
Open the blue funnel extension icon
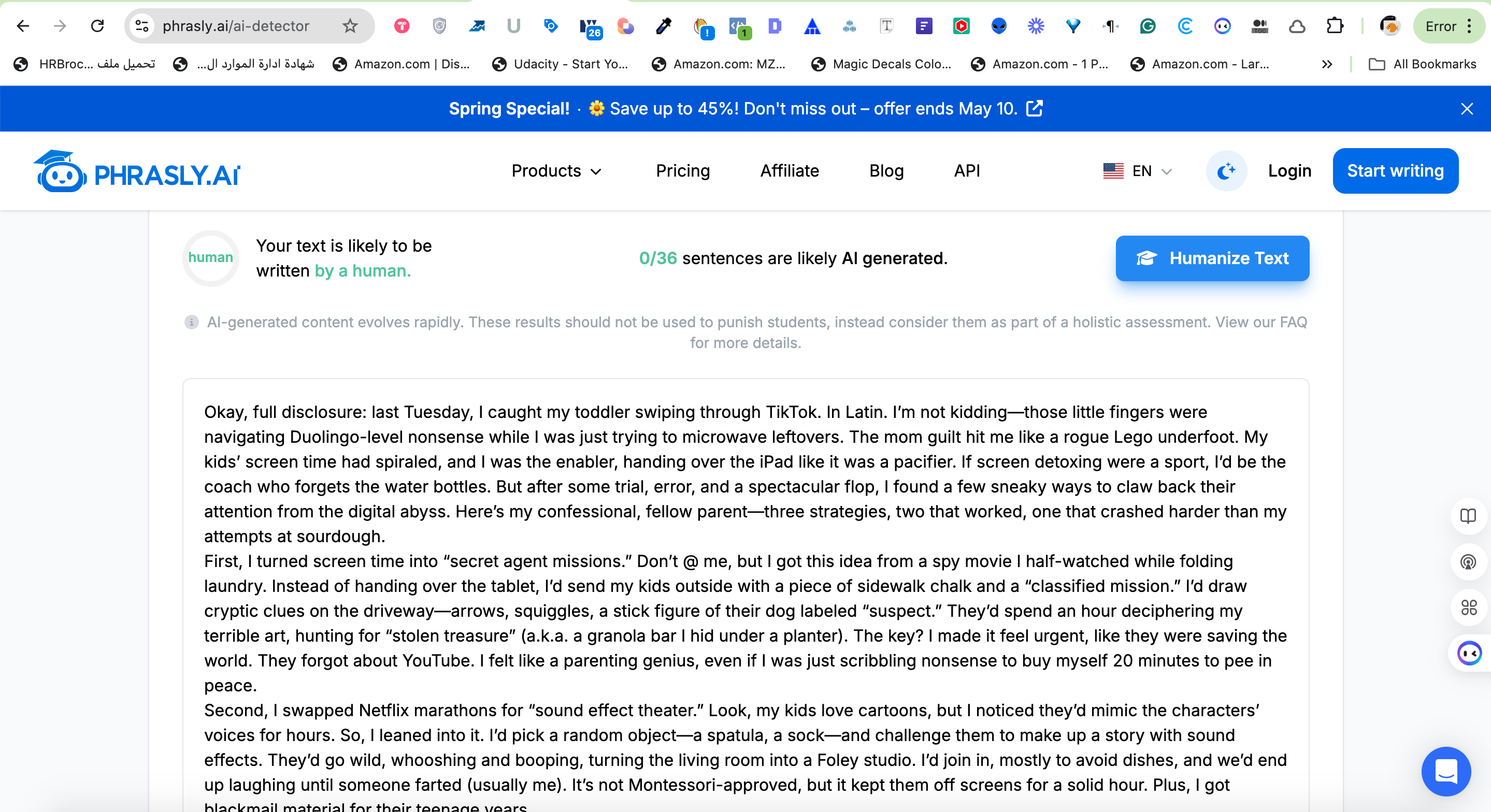(x=1073, y=26)
